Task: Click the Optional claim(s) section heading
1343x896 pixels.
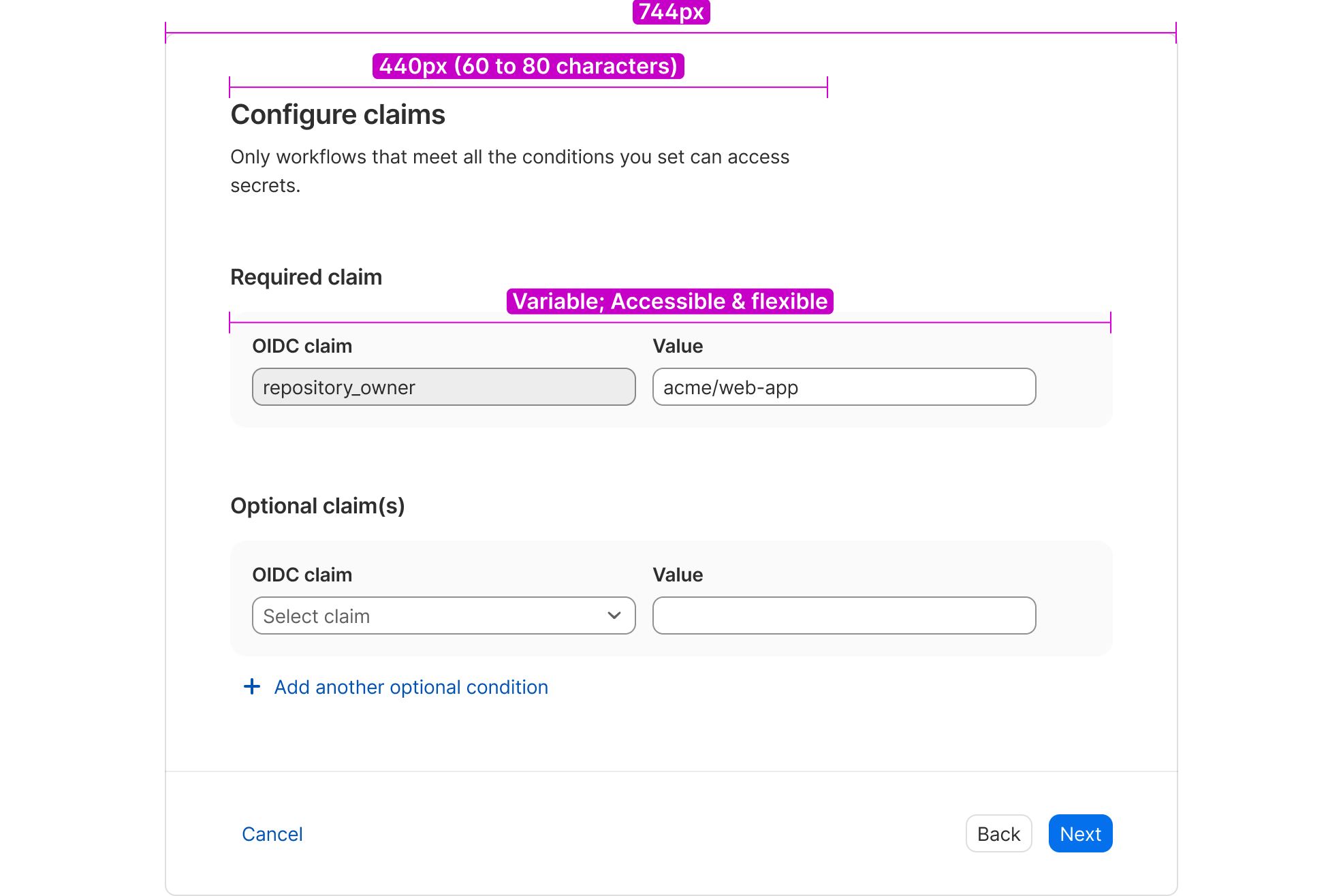Action: pyautogui.click(x=317, y=506)
